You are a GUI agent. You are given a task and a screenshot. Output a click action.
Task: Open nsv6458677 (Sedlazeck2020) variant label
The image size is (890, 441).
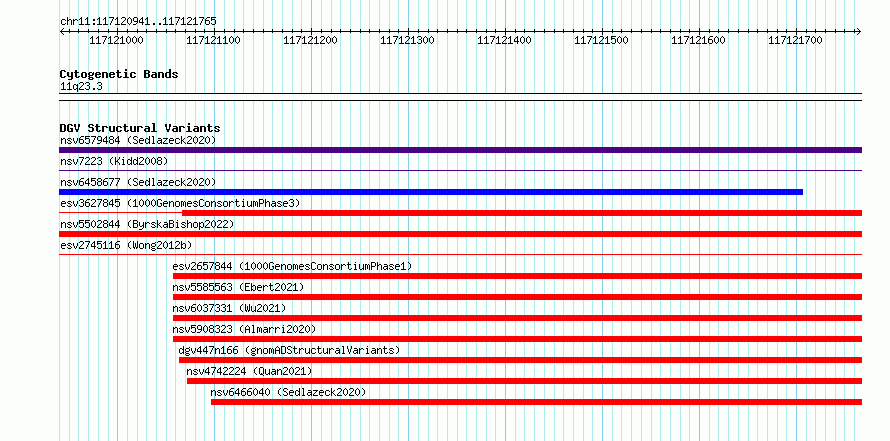tap(138, 182)
